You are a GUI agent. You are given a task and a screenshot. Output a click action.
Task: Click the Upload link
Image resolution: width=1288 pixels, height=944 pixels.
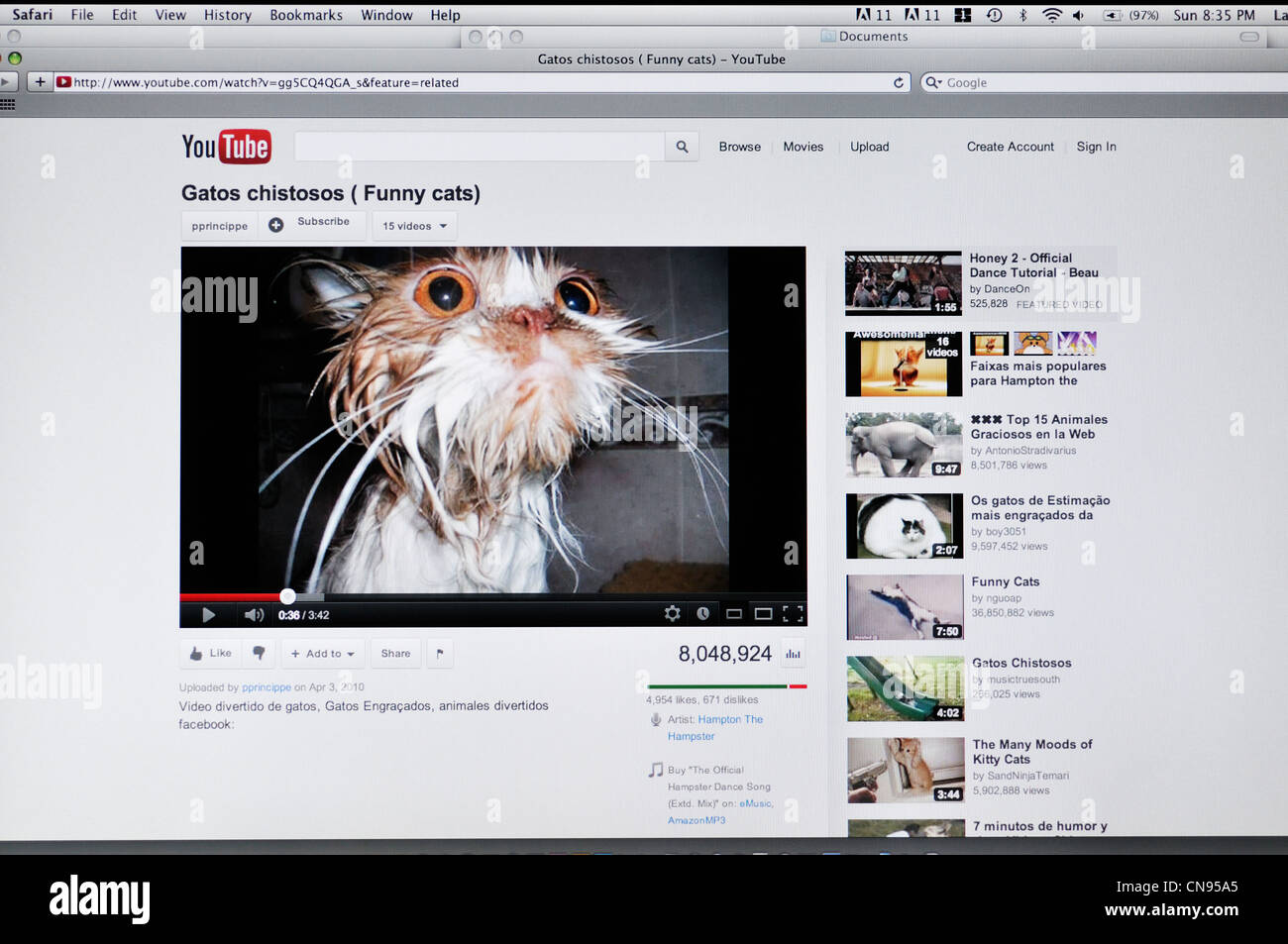click(x=870, y=147)
